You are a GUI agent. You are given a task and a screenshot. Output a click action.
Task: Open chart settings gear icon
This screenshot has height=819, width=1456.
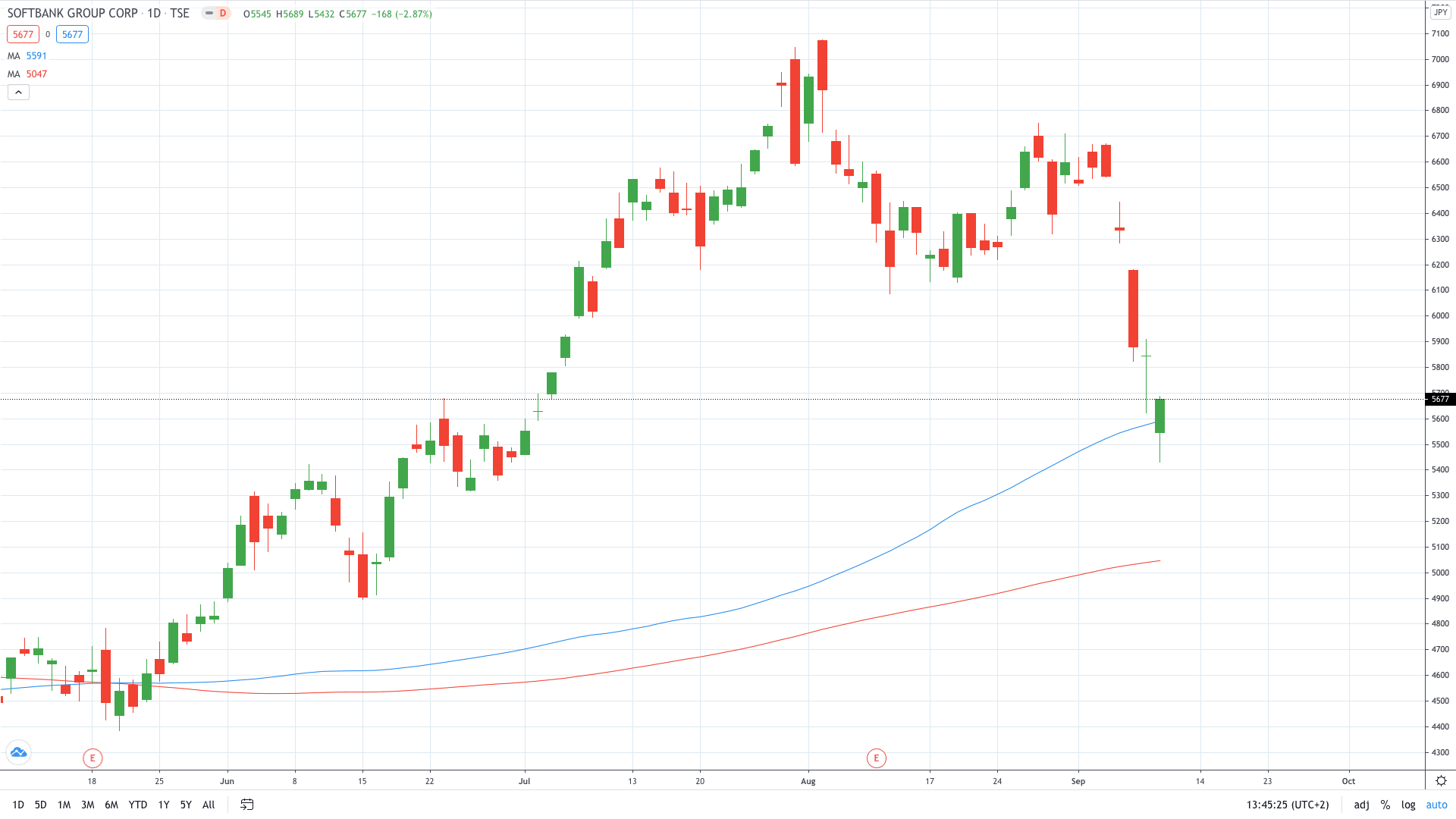[x=1441, y=780]
